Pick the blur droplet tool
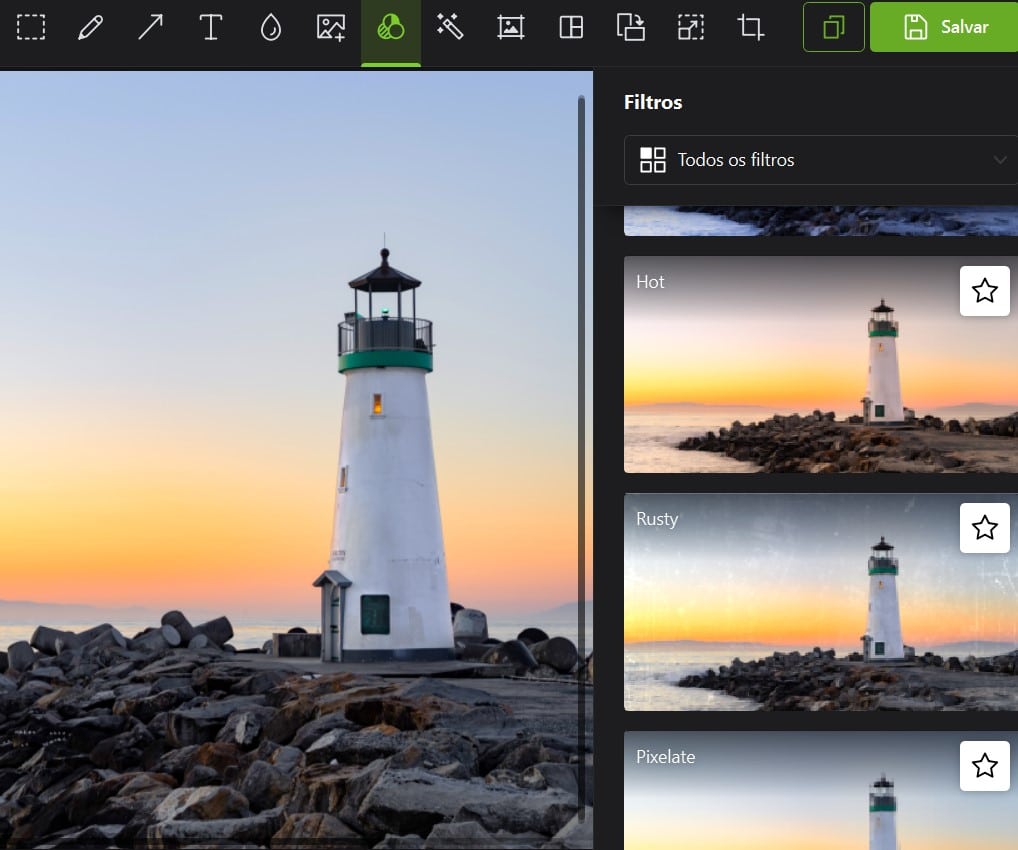The height and width of the screenshot is (850, 1018). pos(271,27)
